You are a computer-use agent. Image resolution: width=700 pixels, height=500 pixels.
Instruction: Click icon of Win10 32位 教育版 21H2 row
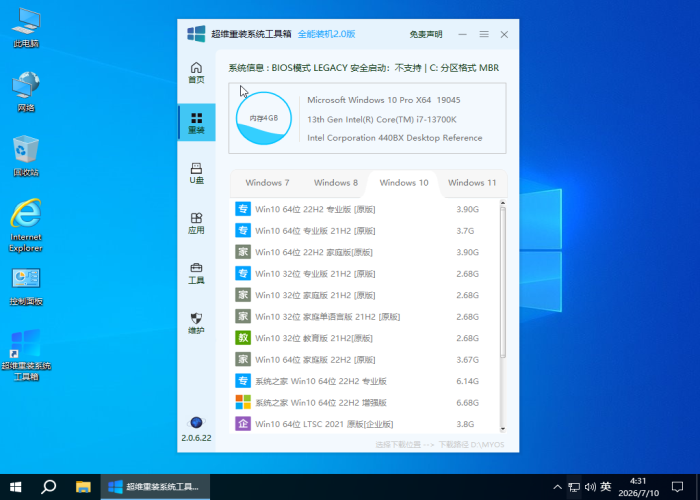tap(243, 338)
